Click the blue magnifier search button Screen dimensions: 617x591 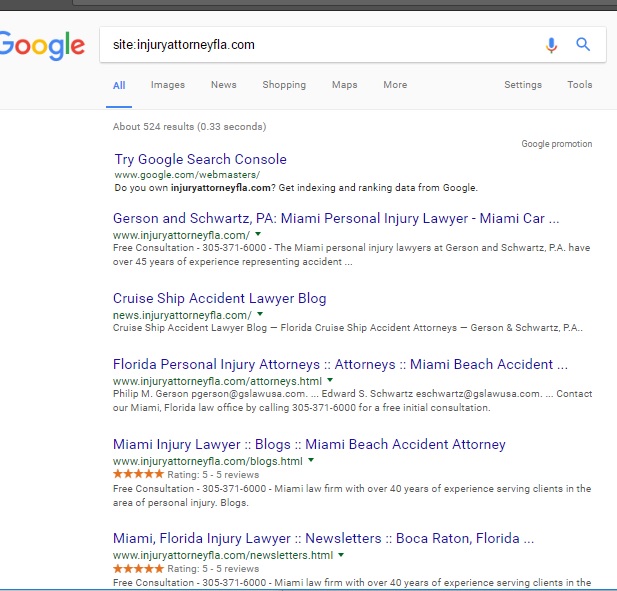coord(583,44)
